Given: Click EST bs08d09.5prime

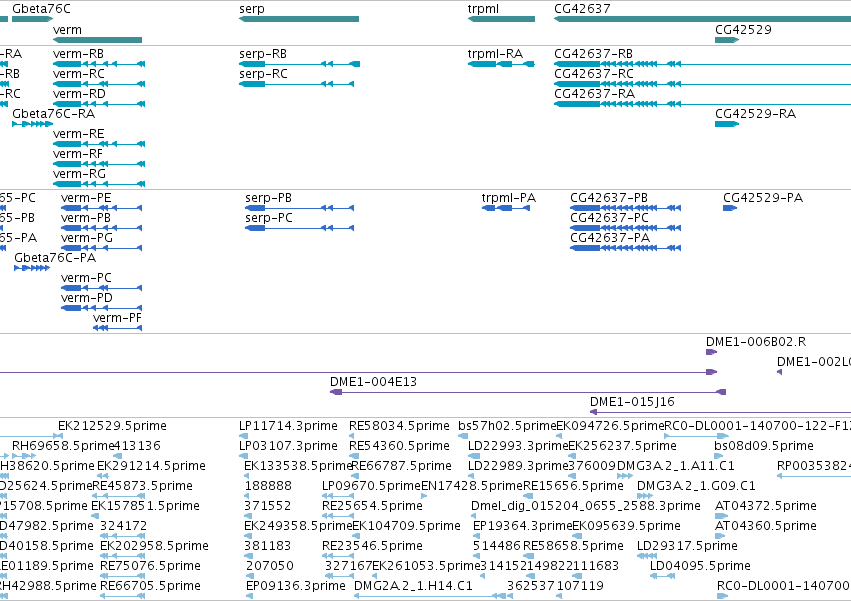Looking at the screenshot, I should (x=764, y=446).
